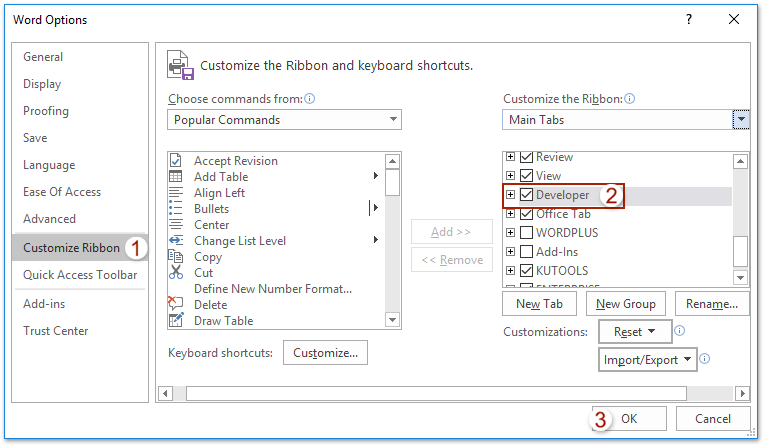767x447 pixels.
Task: Click the Cut scissors icon
Action: click(176, 272)
